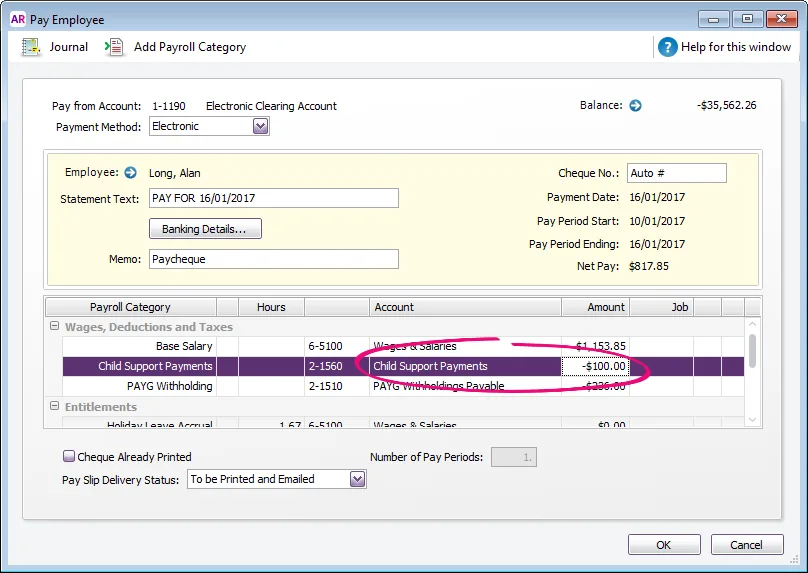
Task: Click the Child Support Payments account name cell
Action: [465, 366]
